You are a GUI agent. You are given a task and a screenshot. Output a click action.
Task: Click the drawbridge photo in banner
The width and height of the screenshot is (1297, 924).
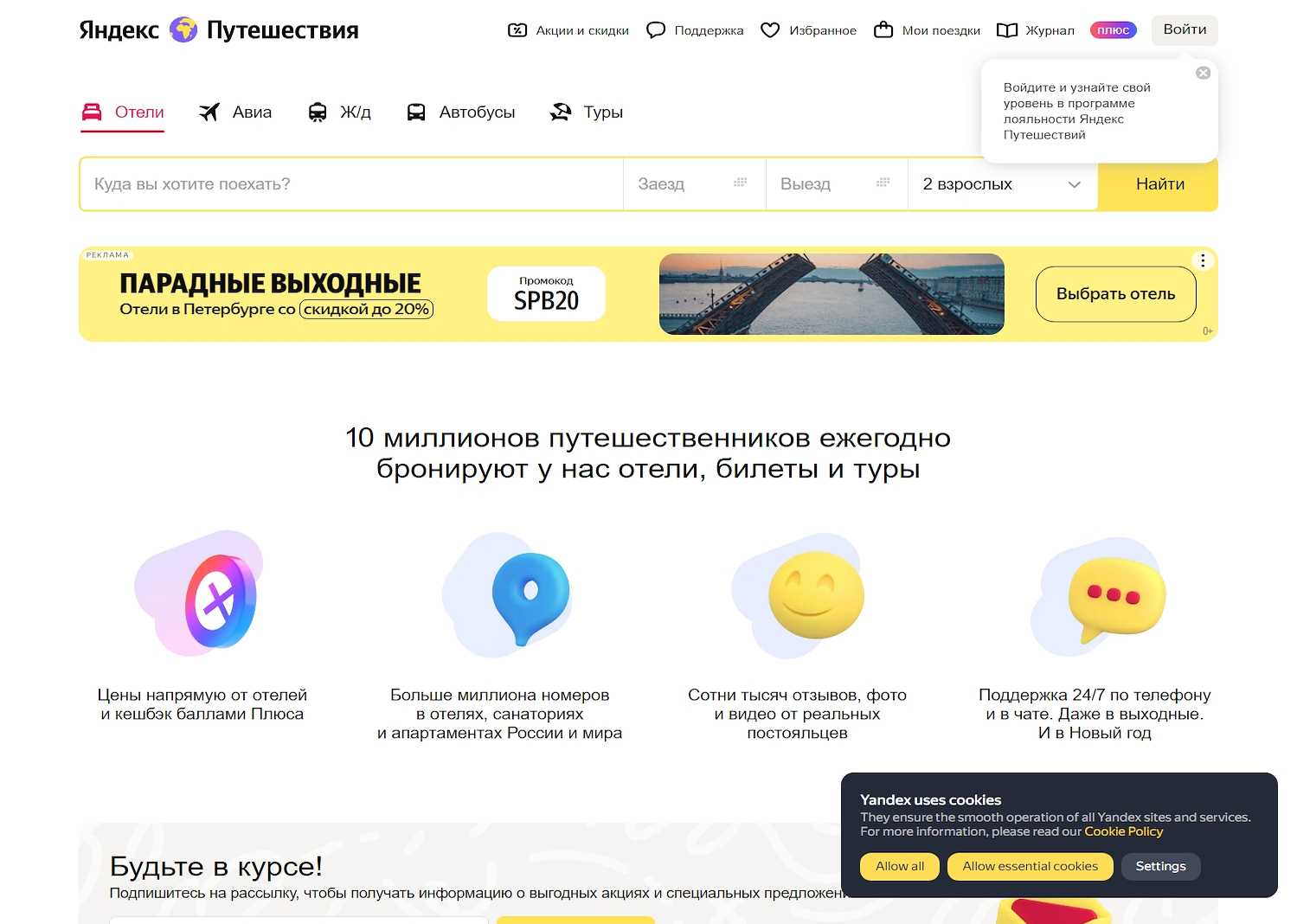[x=831, y=294]
